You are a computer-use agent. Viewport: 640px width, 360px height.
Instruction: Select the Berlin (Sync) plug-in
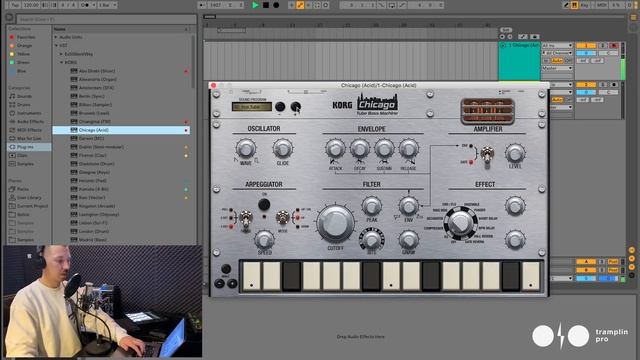pyautogui.click(x=92, y=96)
